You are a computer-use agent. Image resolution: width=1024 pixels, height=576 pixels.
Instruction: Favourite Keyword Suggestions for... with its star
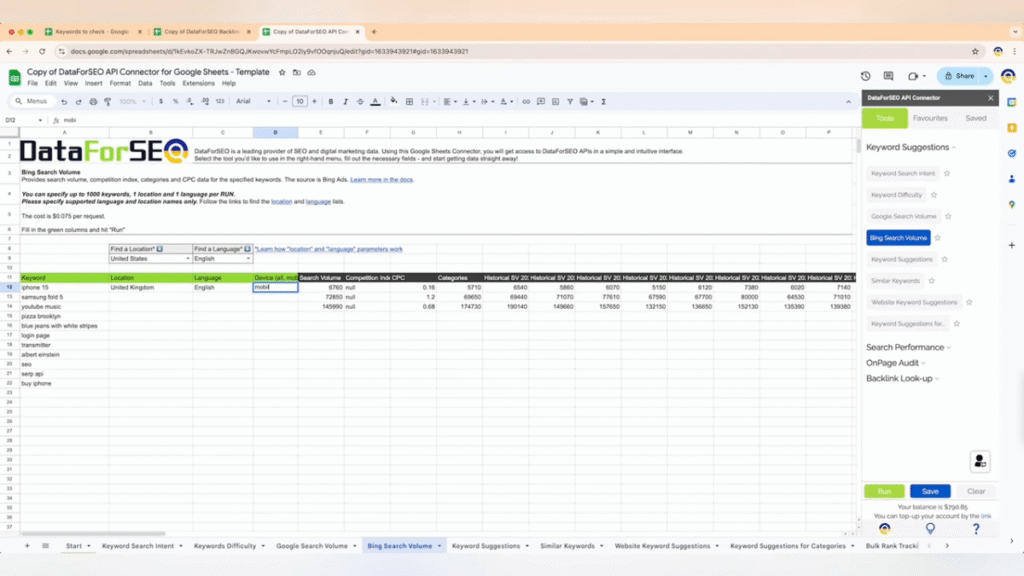pos(957,324)
